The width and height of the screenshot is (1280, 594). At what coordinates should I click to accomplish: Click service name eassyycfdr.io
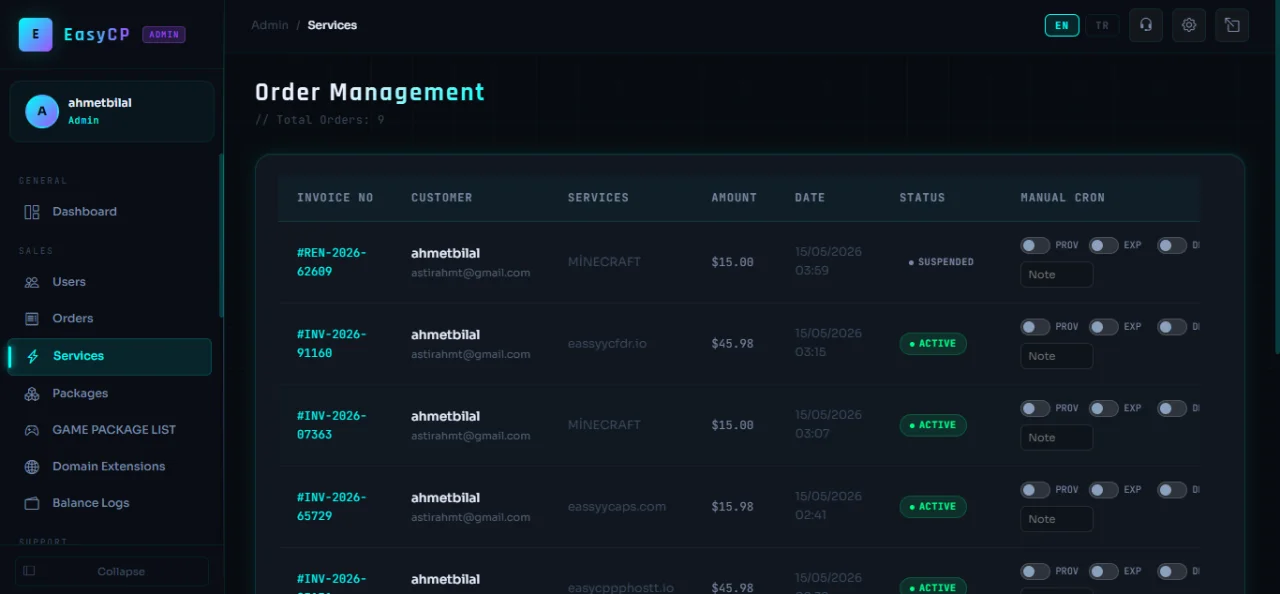pos(607,344)
